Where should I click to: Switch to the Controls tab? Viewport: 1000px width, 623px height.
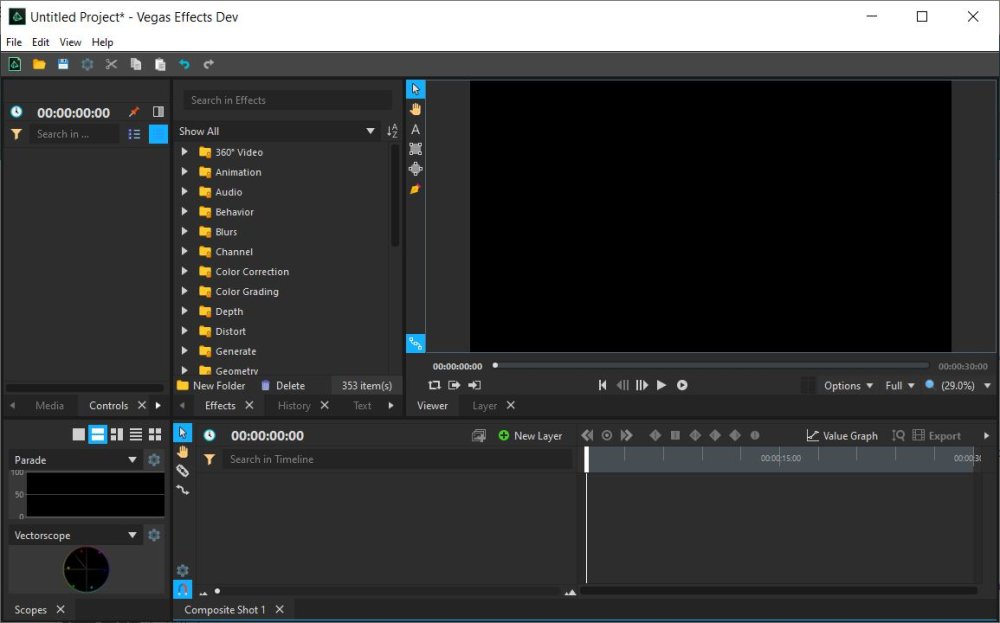click(108, 406)
